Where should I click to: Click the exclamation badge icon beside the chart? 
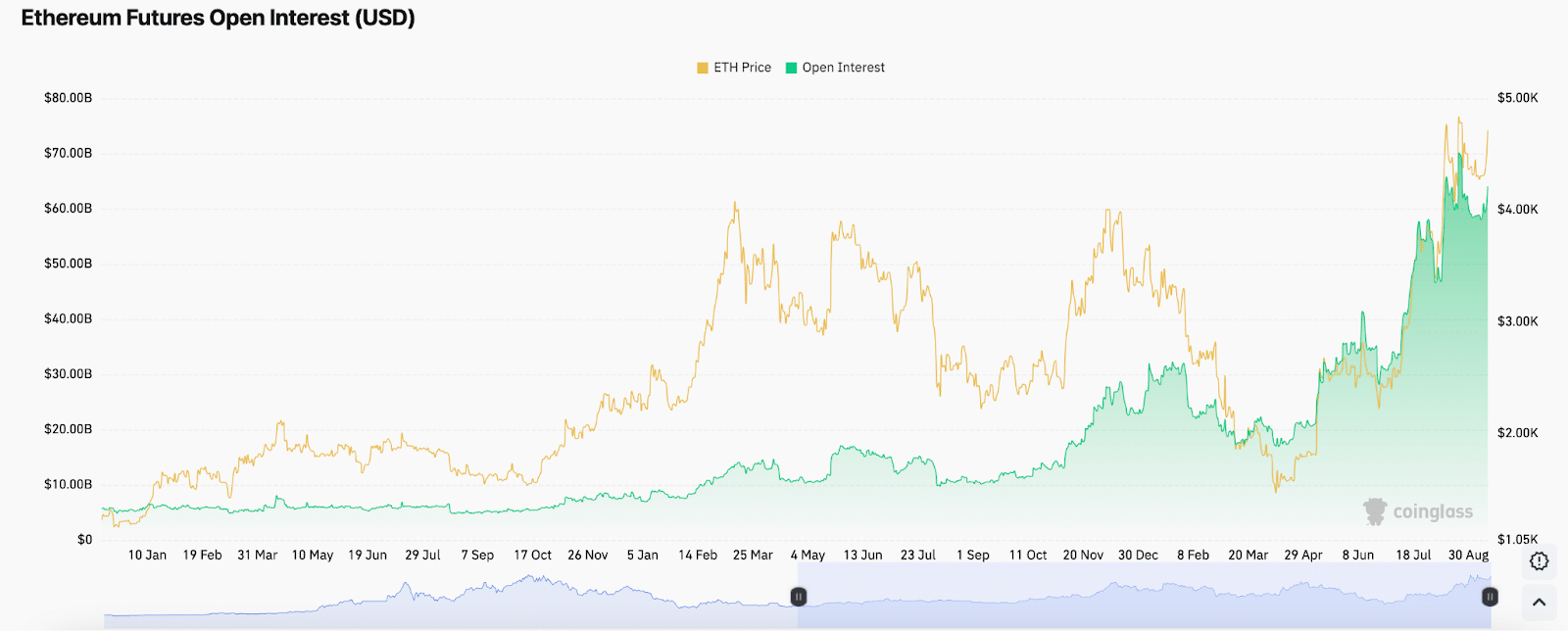pos(1539,561)
